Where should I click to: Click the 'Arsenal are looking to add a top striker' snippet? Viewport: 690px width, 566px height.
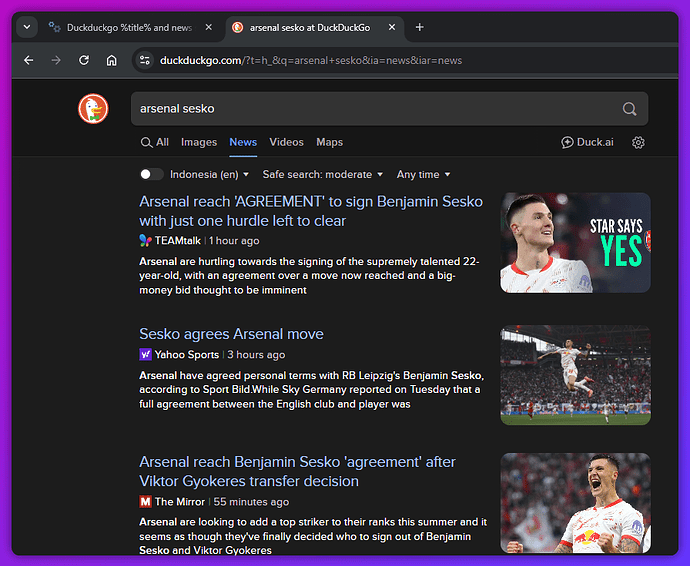tap(313, 536)
